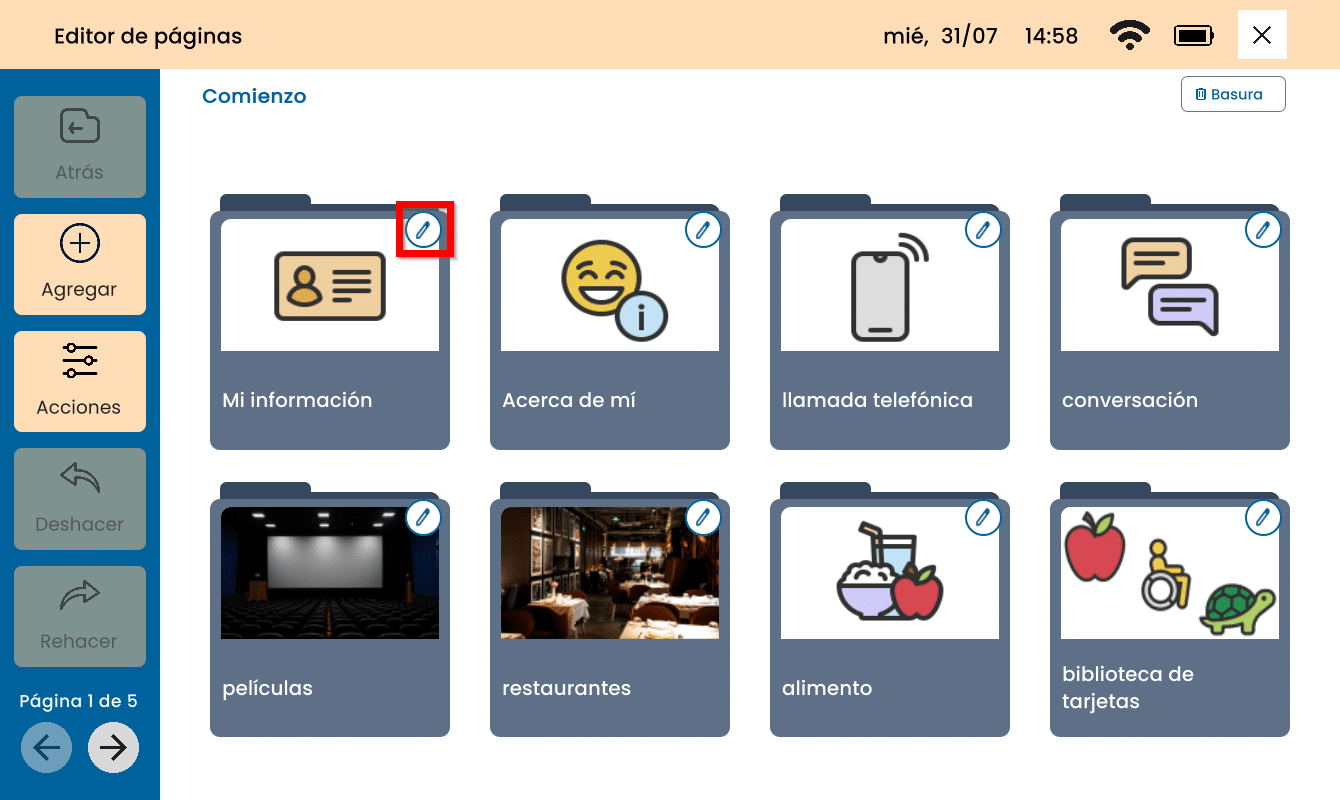
Task: Edit the Acerca de mí folder via pencil
Action: [703, 230]
